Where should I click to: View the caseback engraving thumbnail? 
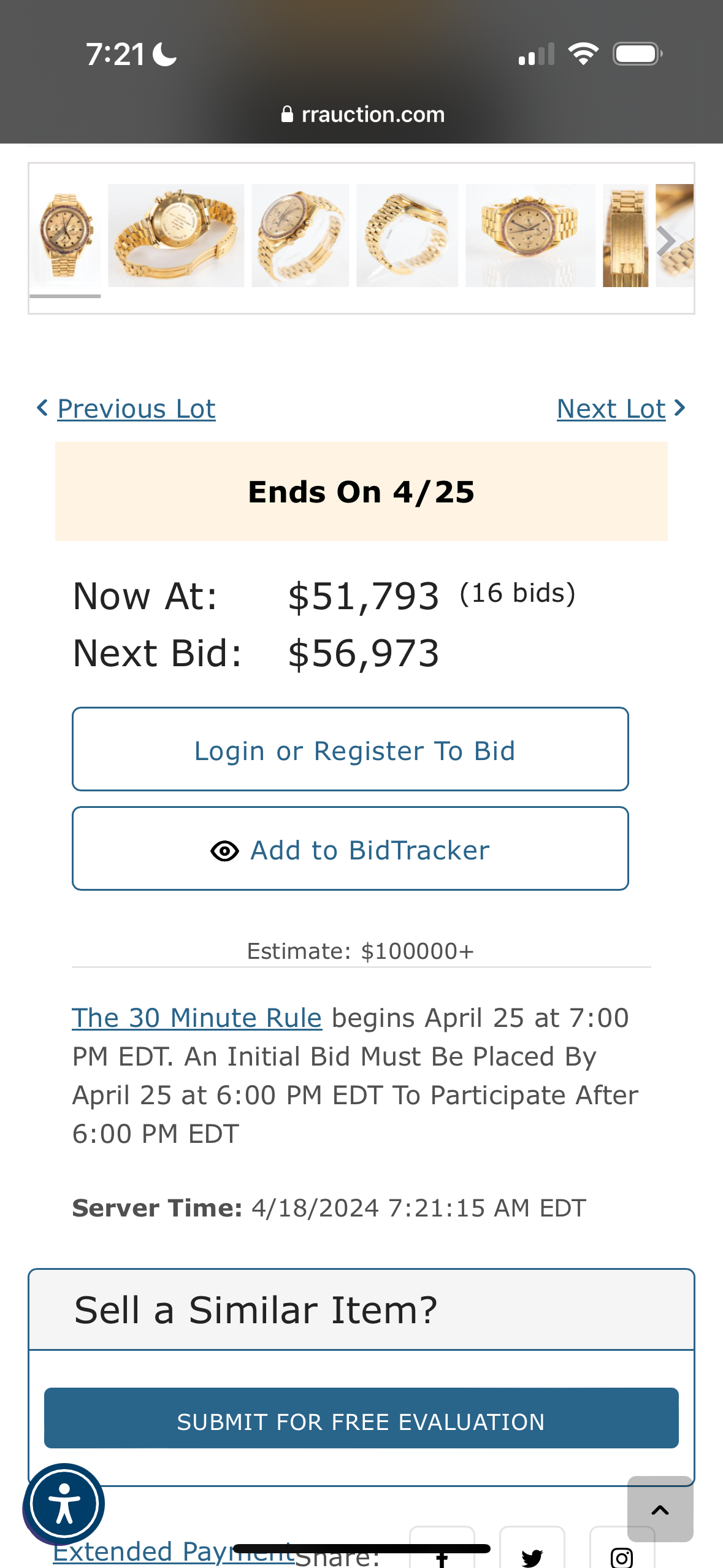[x=176, y=236]
